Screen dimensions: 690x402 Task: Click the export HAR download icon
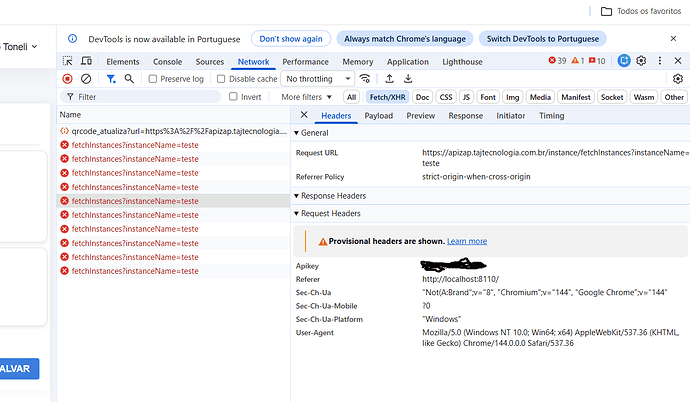click(408, 79)
